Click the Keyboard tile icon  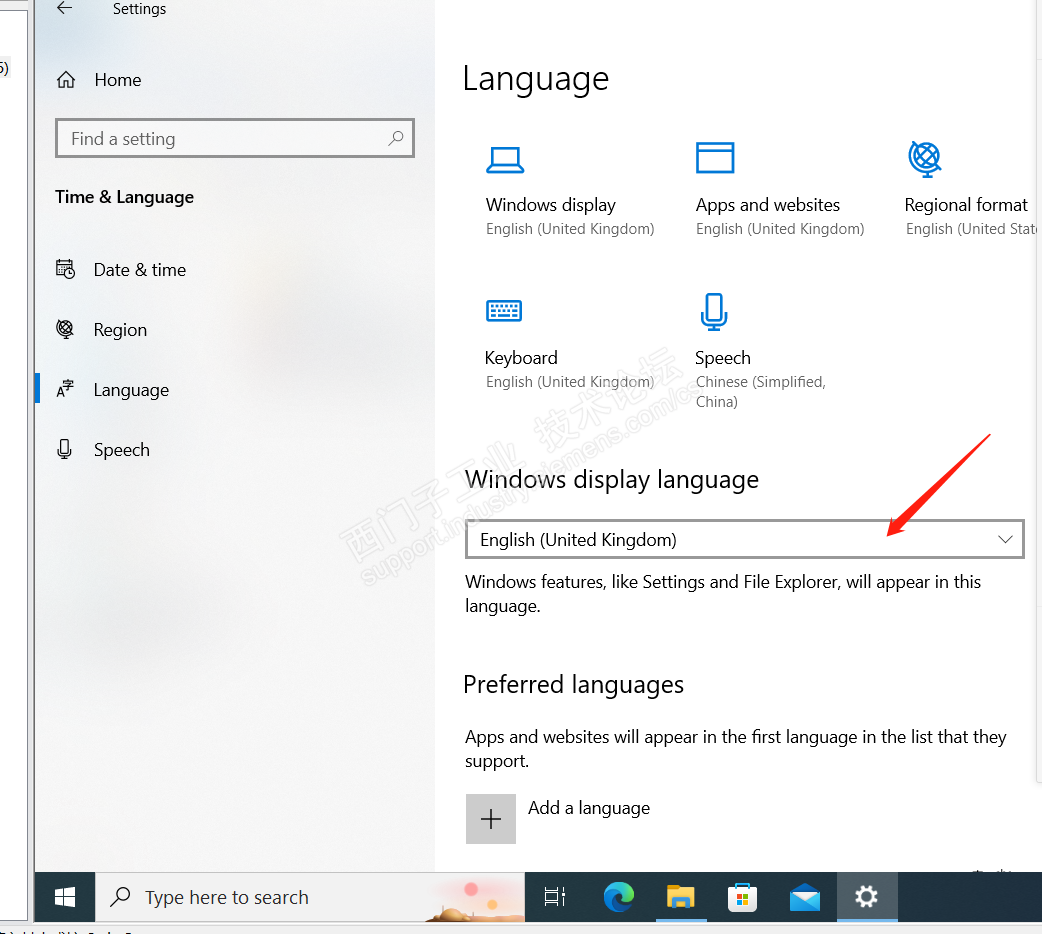pyautogui.click(x=504, y=310)
